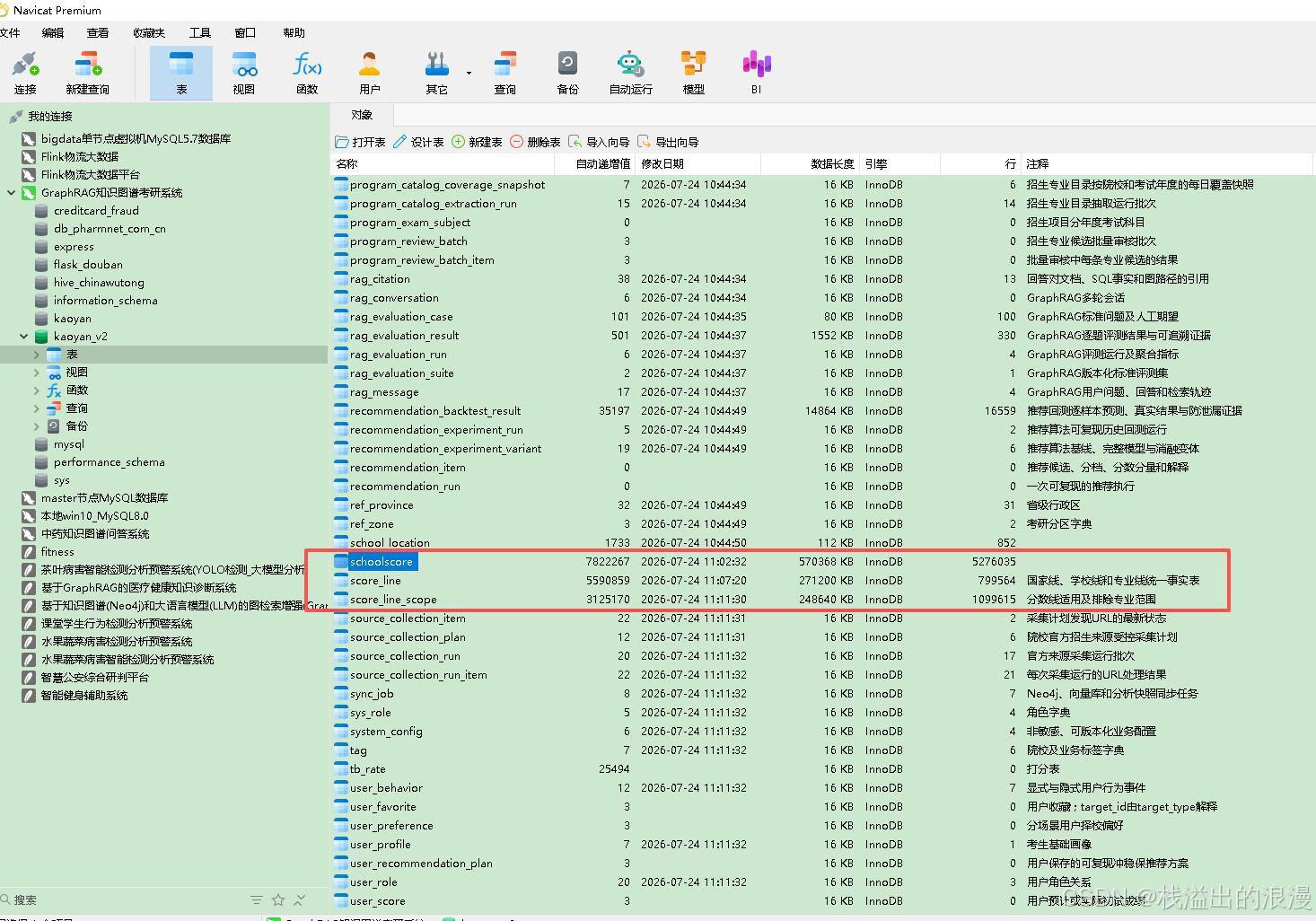1316x921 pixels.
Task: Open 新建查询 new query tool
Action: [x=87, y=73]
